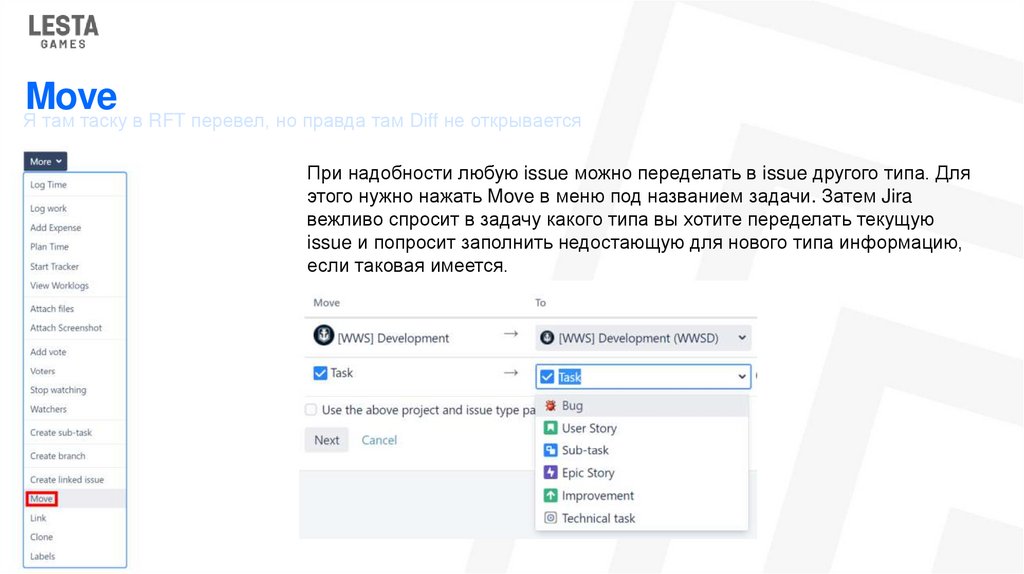
Task: Click the 'To' column header
Action: (x=540, y=302)
